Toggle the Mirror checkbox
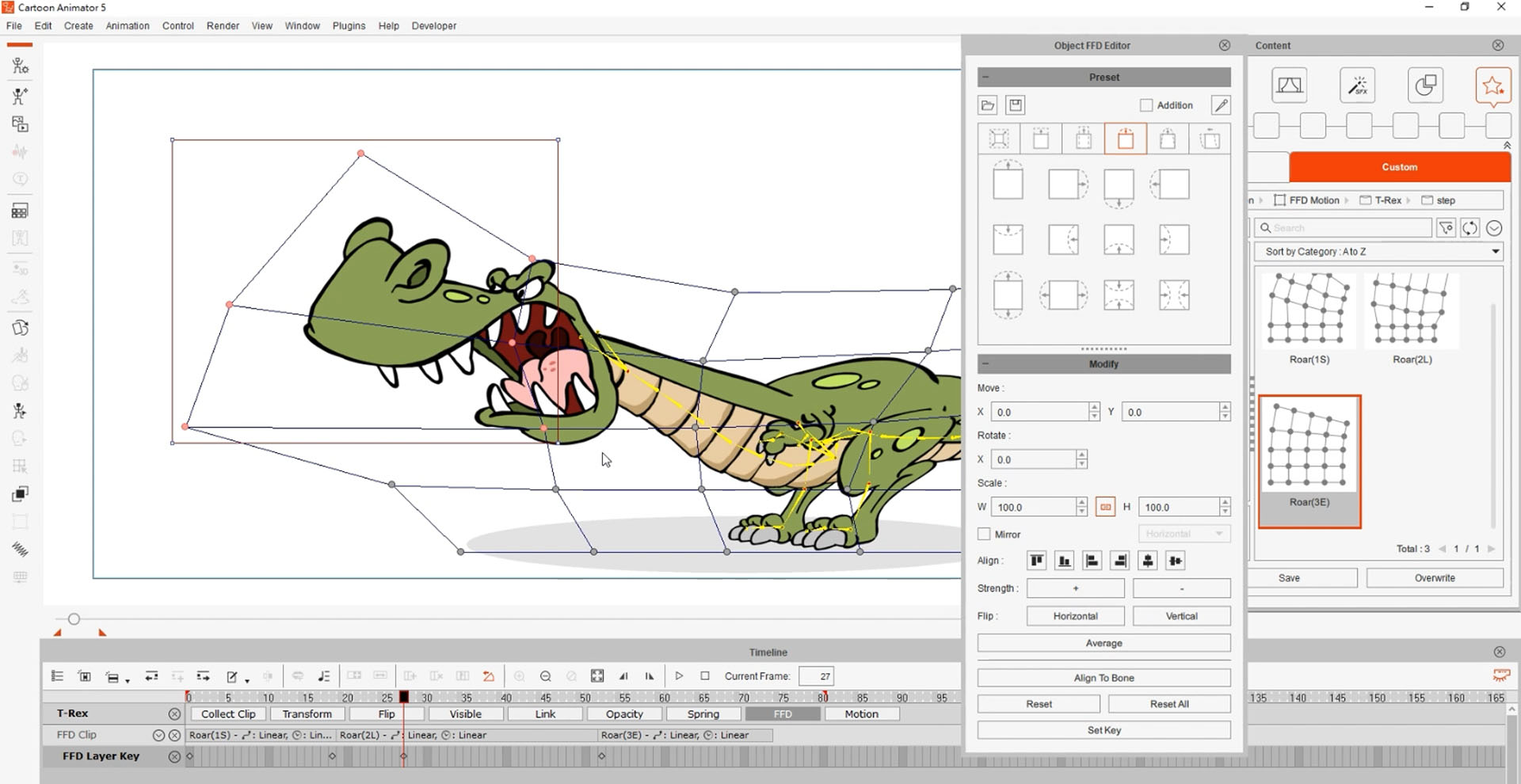Screen dimensions: 1521x784 coord(984,535)
